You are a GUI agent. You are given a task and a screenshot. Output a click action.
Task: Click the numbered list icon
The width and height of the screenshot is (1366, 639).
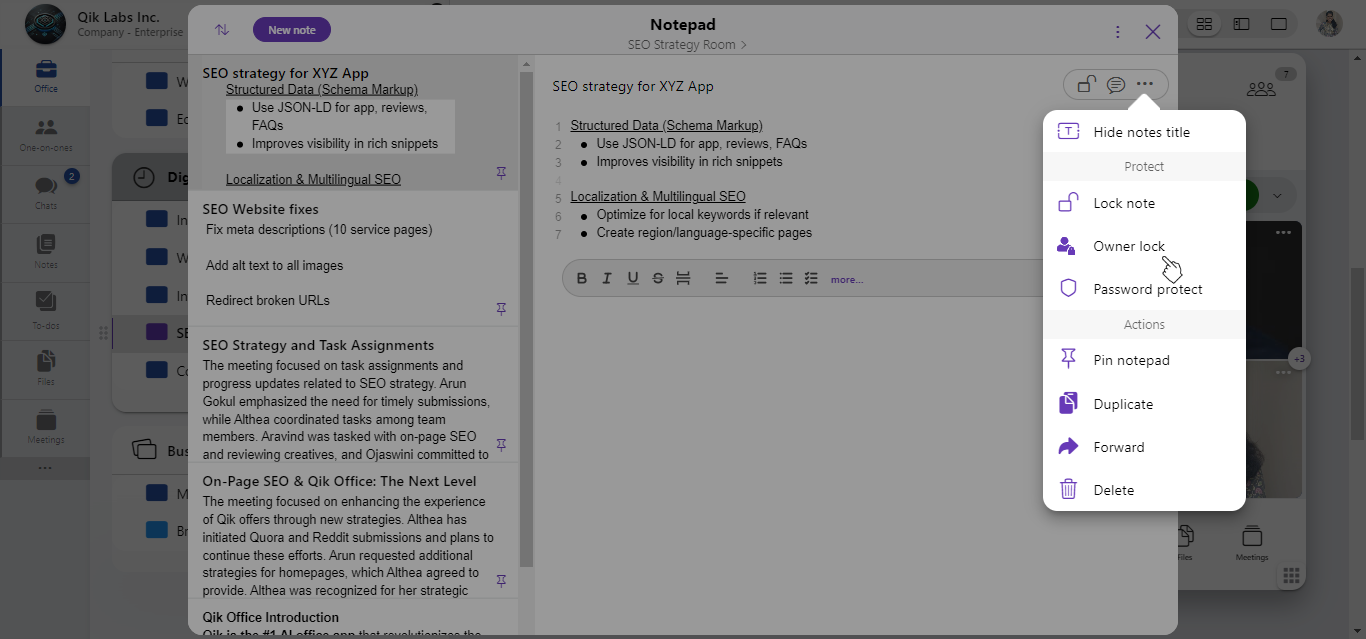tap(760, 278)
